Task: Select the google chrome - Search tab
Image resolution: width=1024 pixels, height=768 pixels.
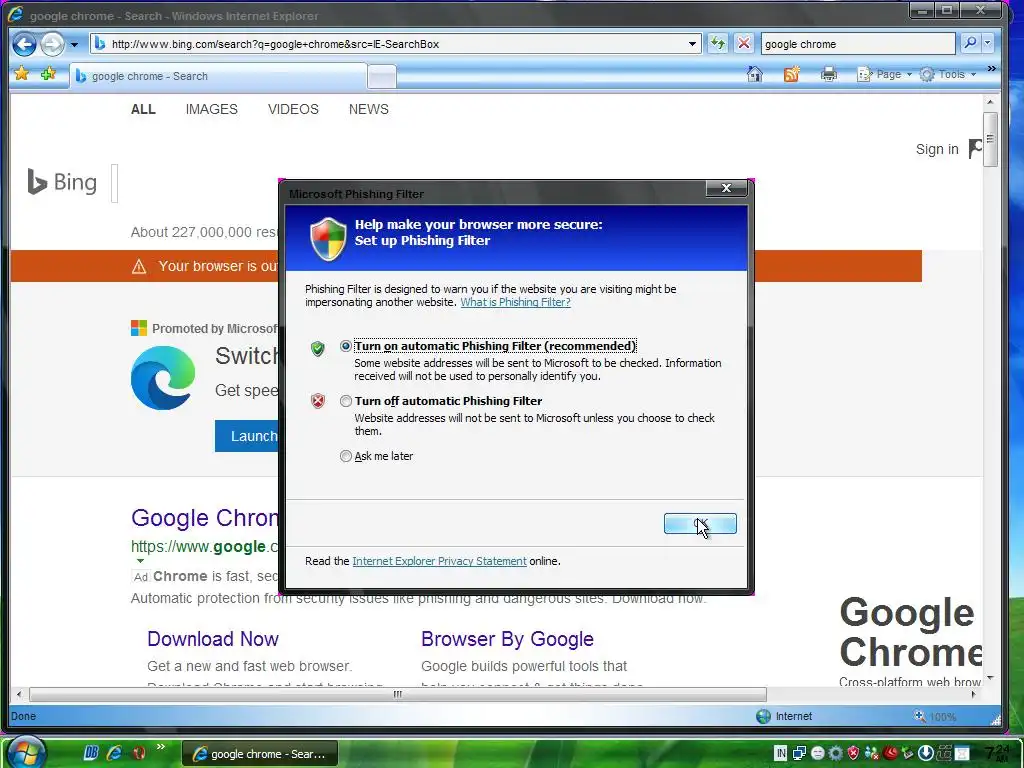Action: 218,76
